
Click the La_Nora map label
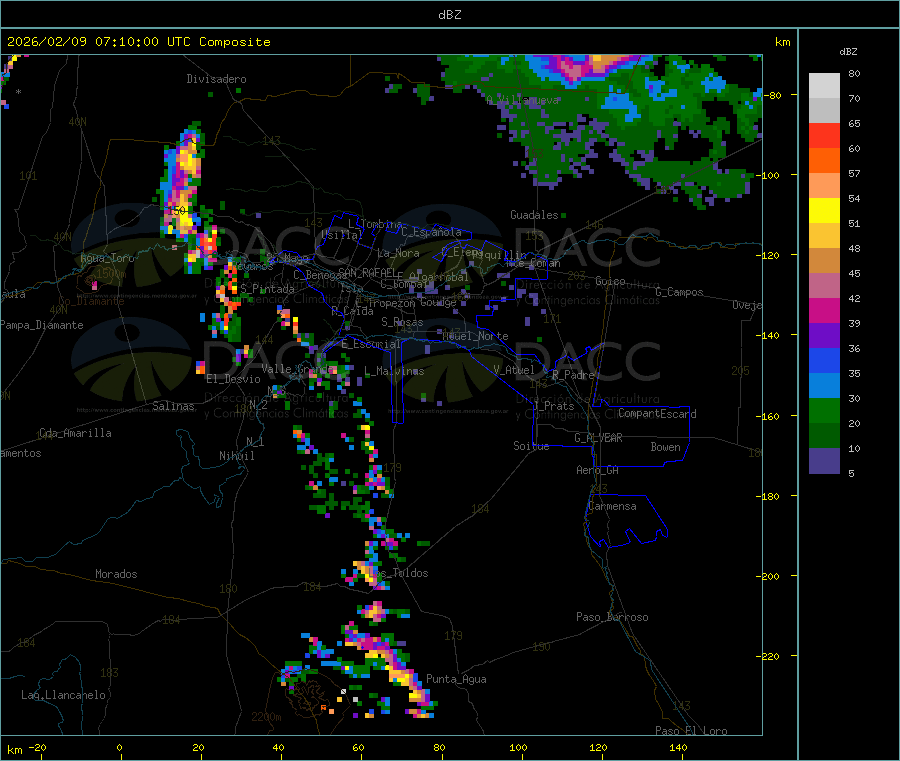coord(398,253)
